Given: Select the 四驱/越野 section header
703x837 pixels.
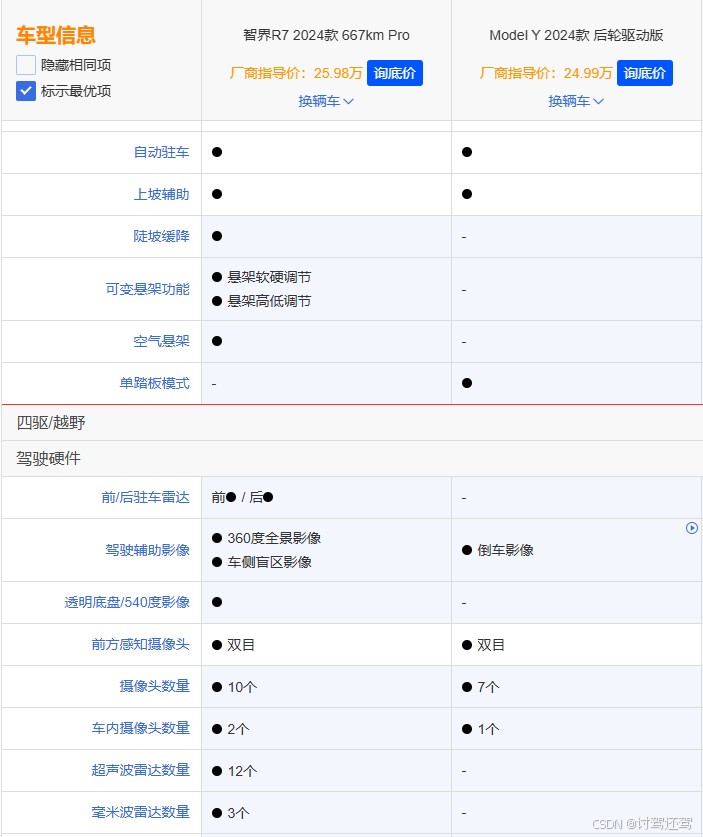Looking at the screenshot, I should [352, 423].
